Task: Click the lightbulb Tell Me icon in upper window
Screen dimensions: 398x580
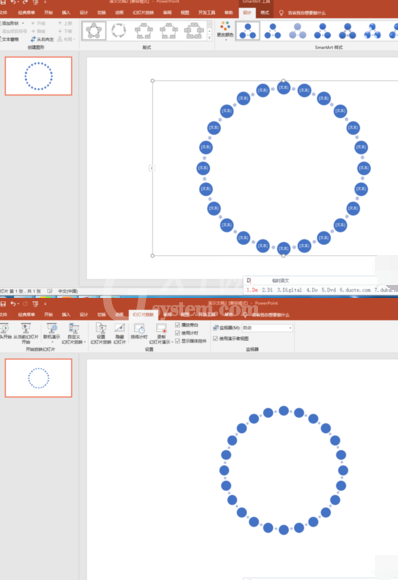Action: pos(281,13)
